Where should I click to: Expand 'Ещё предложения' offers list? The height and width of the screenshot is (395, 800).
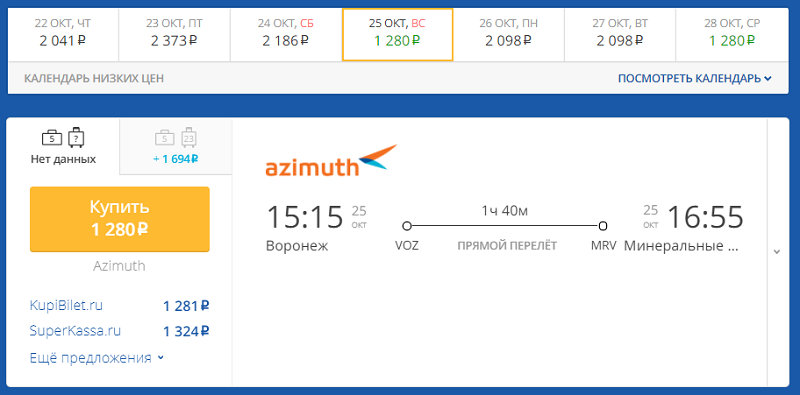[x=97, y=358]
